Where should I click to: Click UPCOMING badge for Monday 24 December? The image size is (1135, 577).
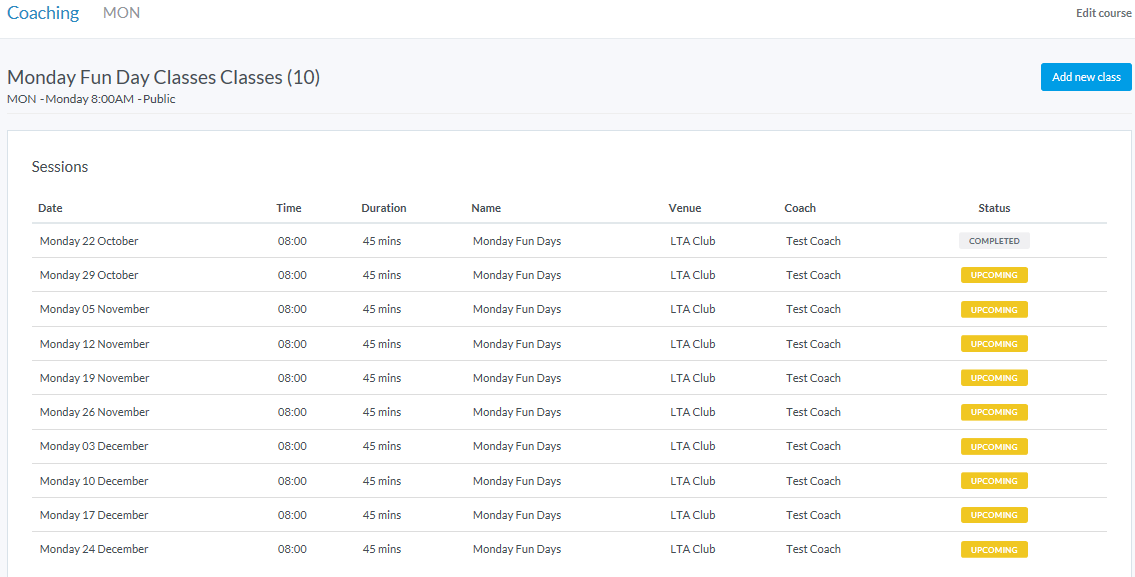point(993,550)
